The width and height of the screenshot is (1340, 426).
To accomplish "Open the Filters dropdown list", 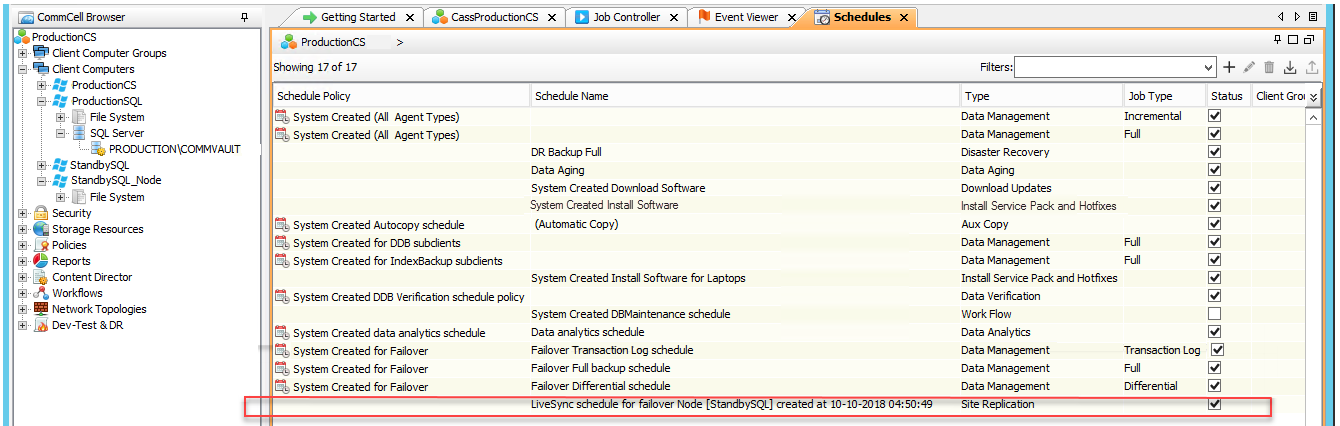I will 1208,67.
